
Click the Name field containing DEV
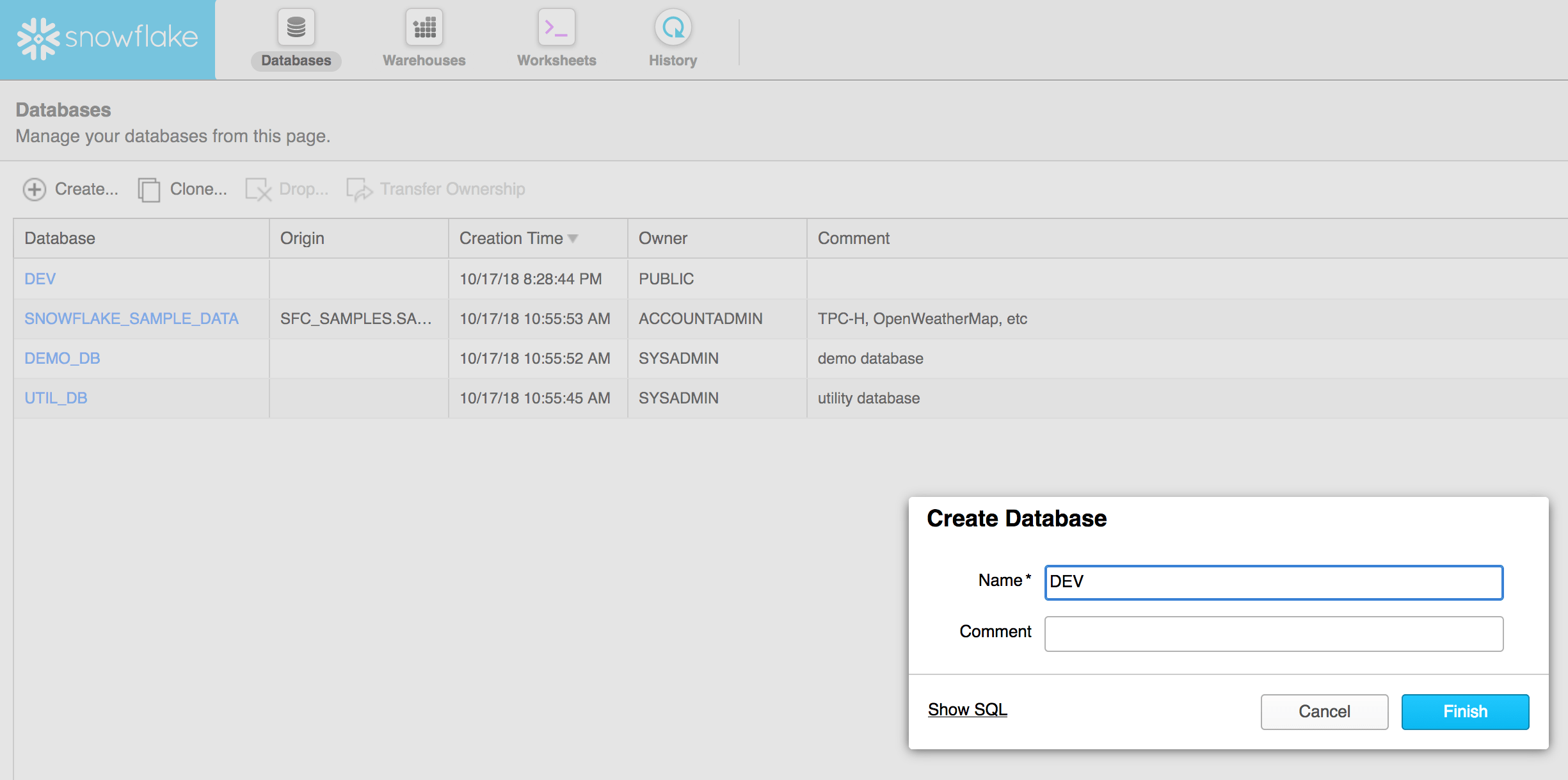coord(1274,582)
